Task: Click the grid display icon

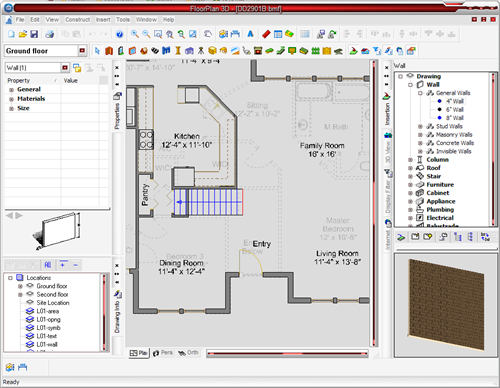Action: click(x=305, y=34)
